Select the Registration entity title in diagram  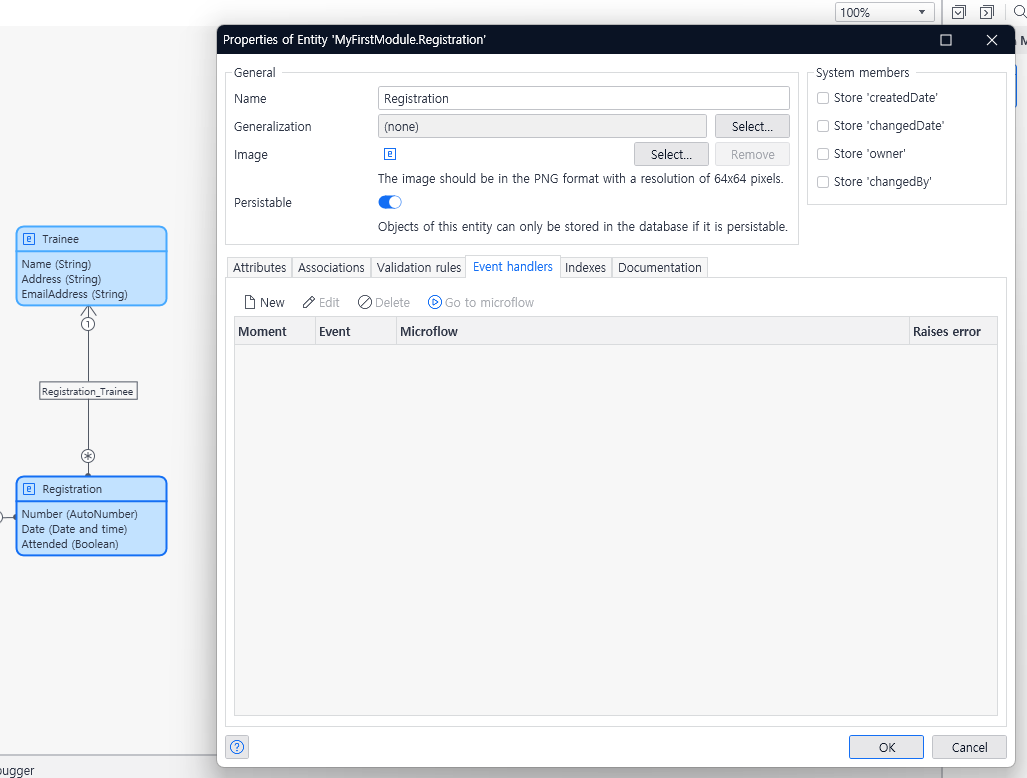point(72,489)
